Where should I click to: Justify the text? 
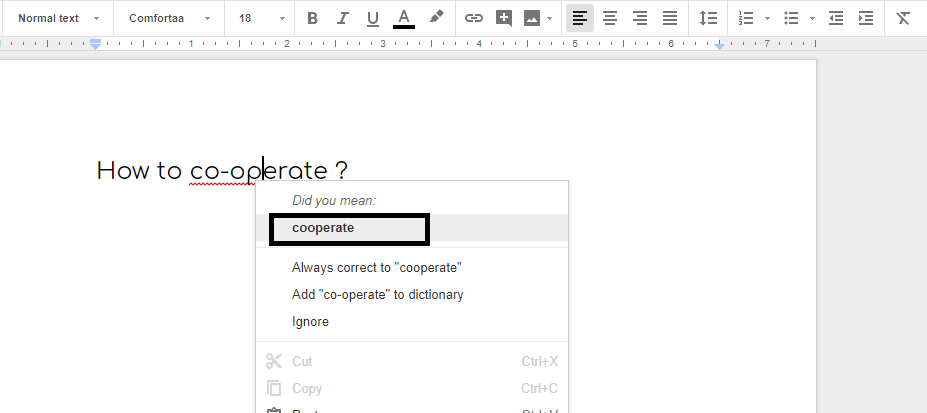[670, 18]
